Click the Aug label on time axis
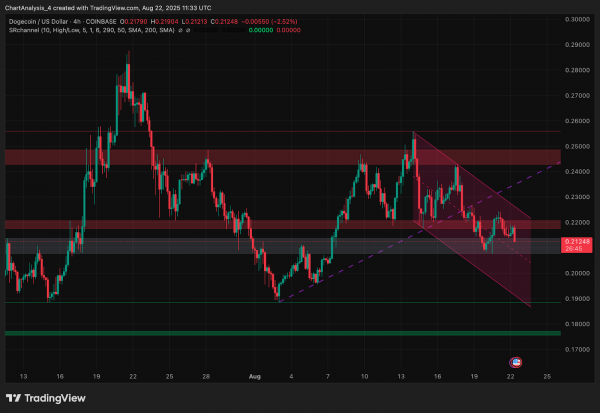 pyautogui.click(x=255, y=377)
